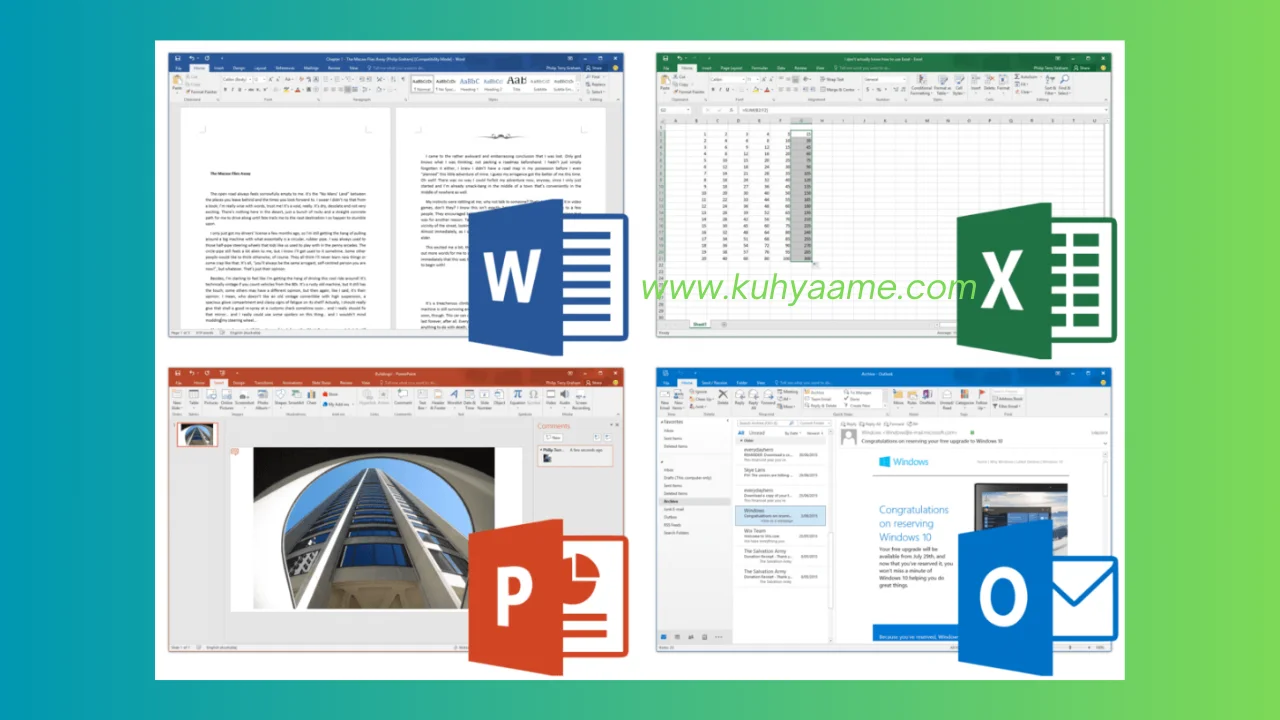Click Share in the Word window
Image resolution: width=1280 pixels, height=720 pixels.
(594, 68)
